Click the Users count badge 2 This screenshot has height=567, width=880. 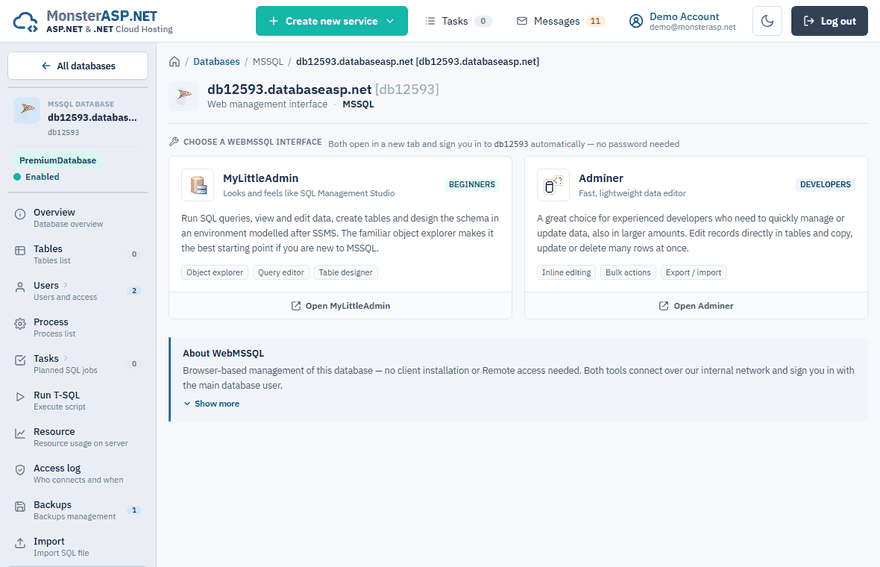click(x=134, y=291)
